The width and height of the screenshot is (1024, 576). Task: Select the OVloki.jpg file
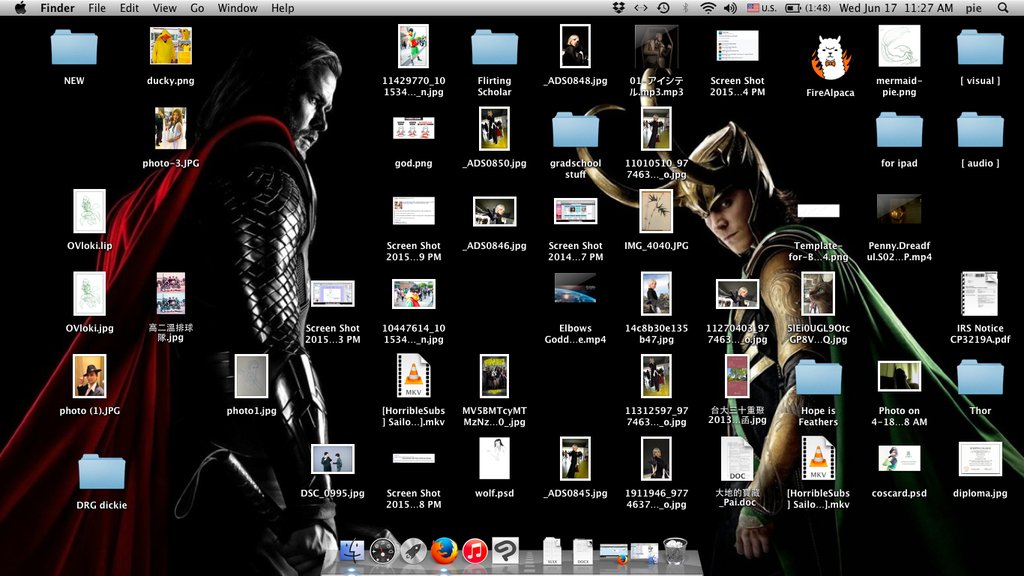tap(89, 303)
